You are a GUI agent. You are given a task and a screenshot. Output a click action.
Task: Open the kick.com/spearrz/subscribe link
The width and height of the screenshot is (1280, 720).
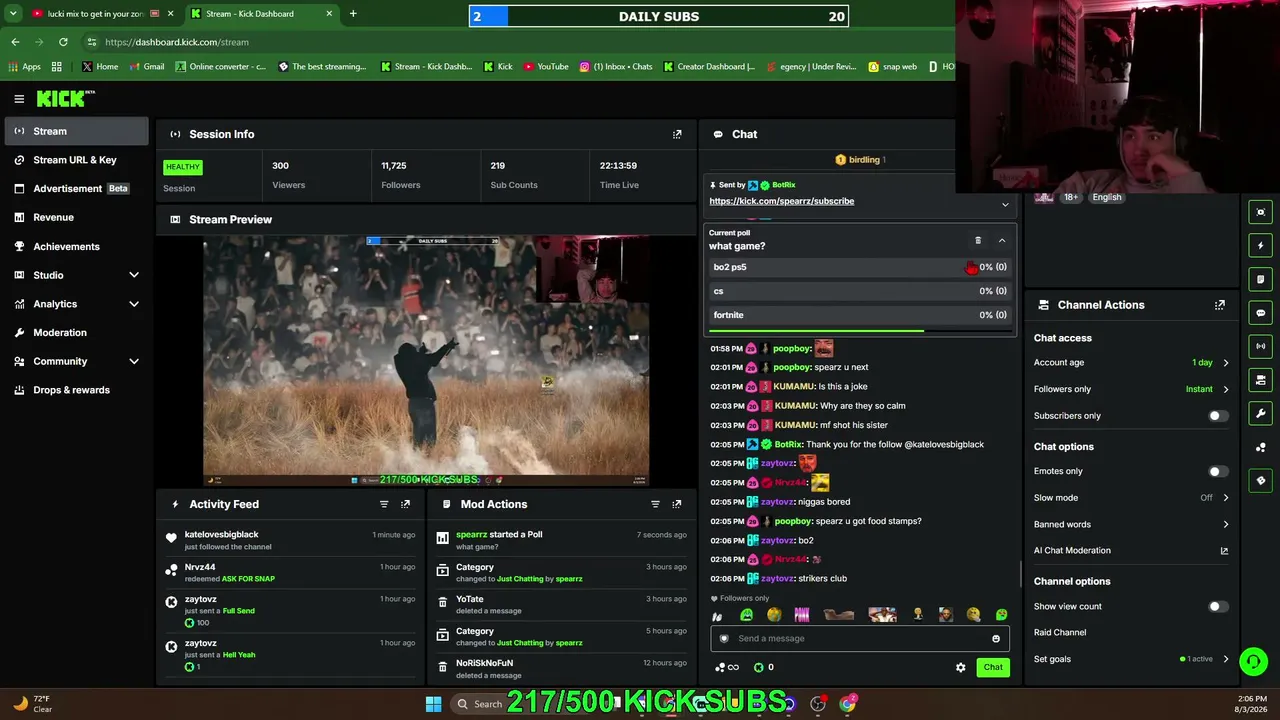pos(781,201)
